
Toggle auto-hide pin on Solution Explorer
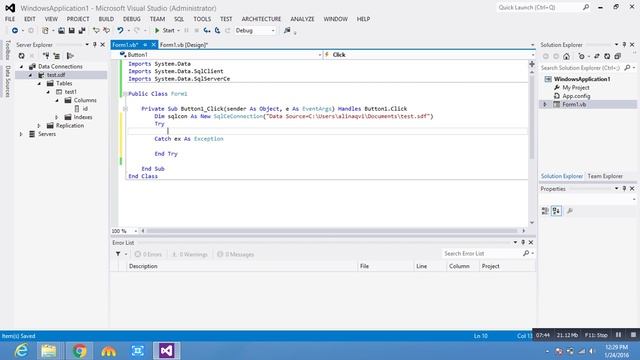coord(624,44)
